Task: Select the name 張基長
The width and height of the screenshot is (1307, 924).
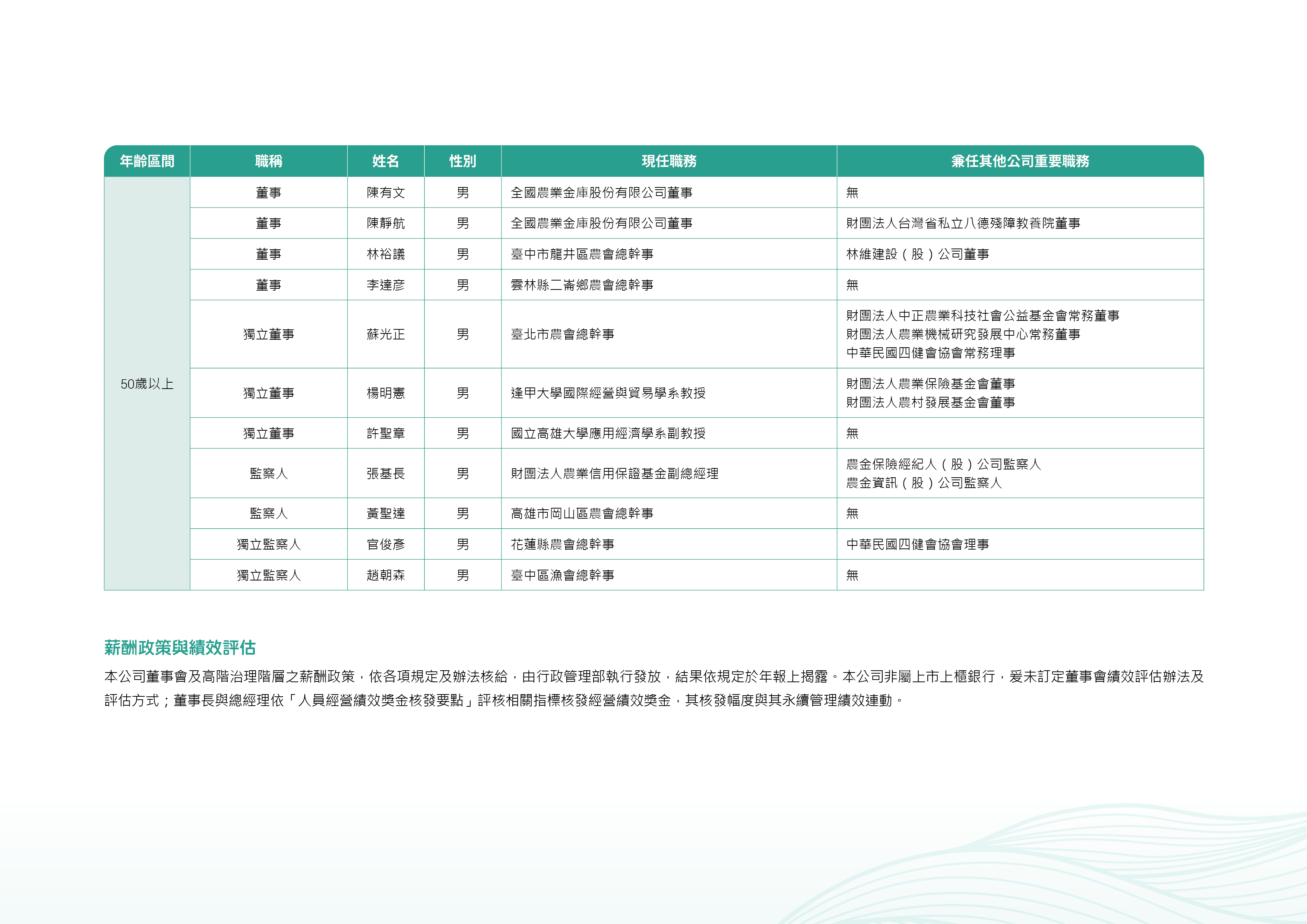Action: [x=385, y=473]
